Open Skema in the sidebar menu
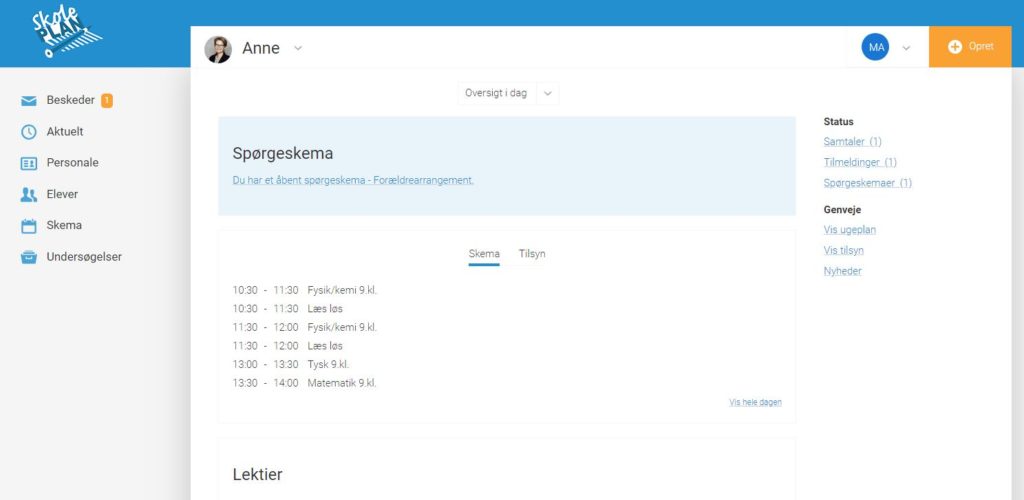This screenshot has width=1024, height=500. coord(64,225)
